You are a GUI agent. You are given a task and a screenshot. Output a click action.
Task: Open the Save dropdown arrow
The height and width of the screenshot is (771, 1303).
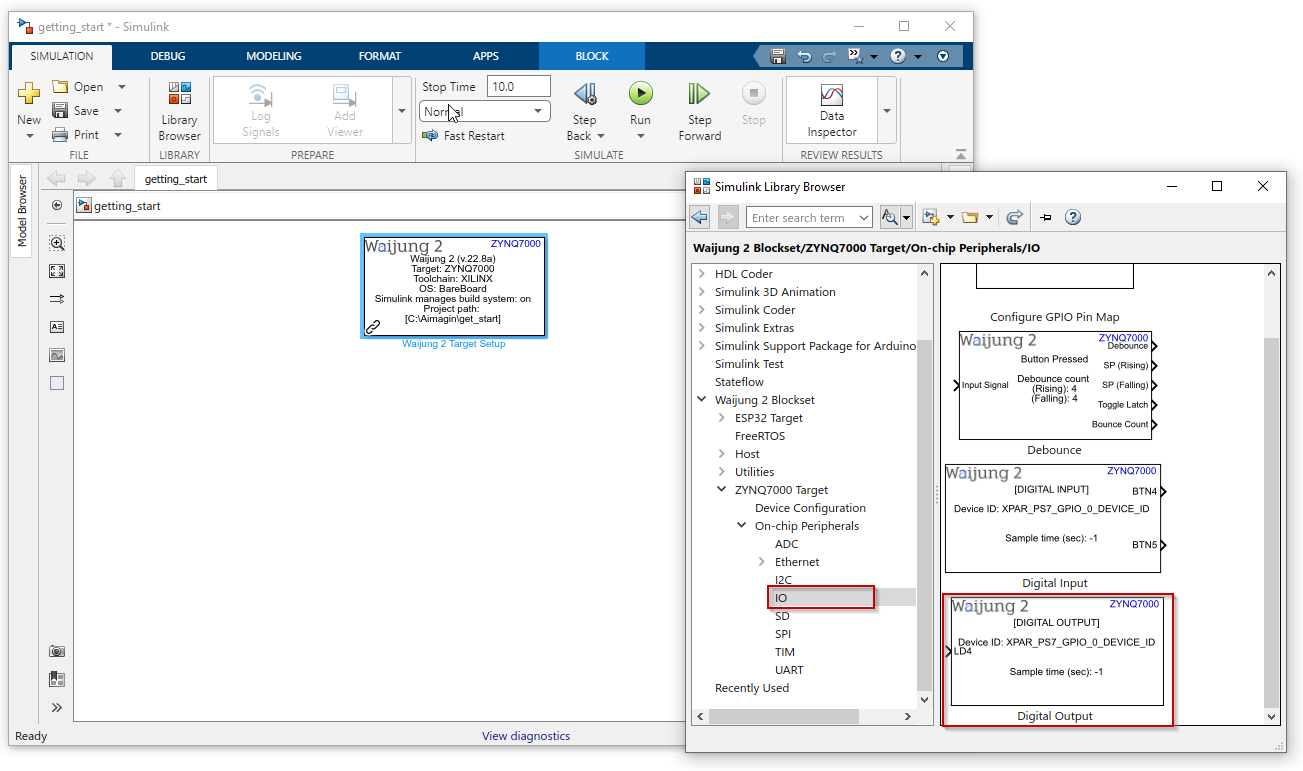coord(118,111)
